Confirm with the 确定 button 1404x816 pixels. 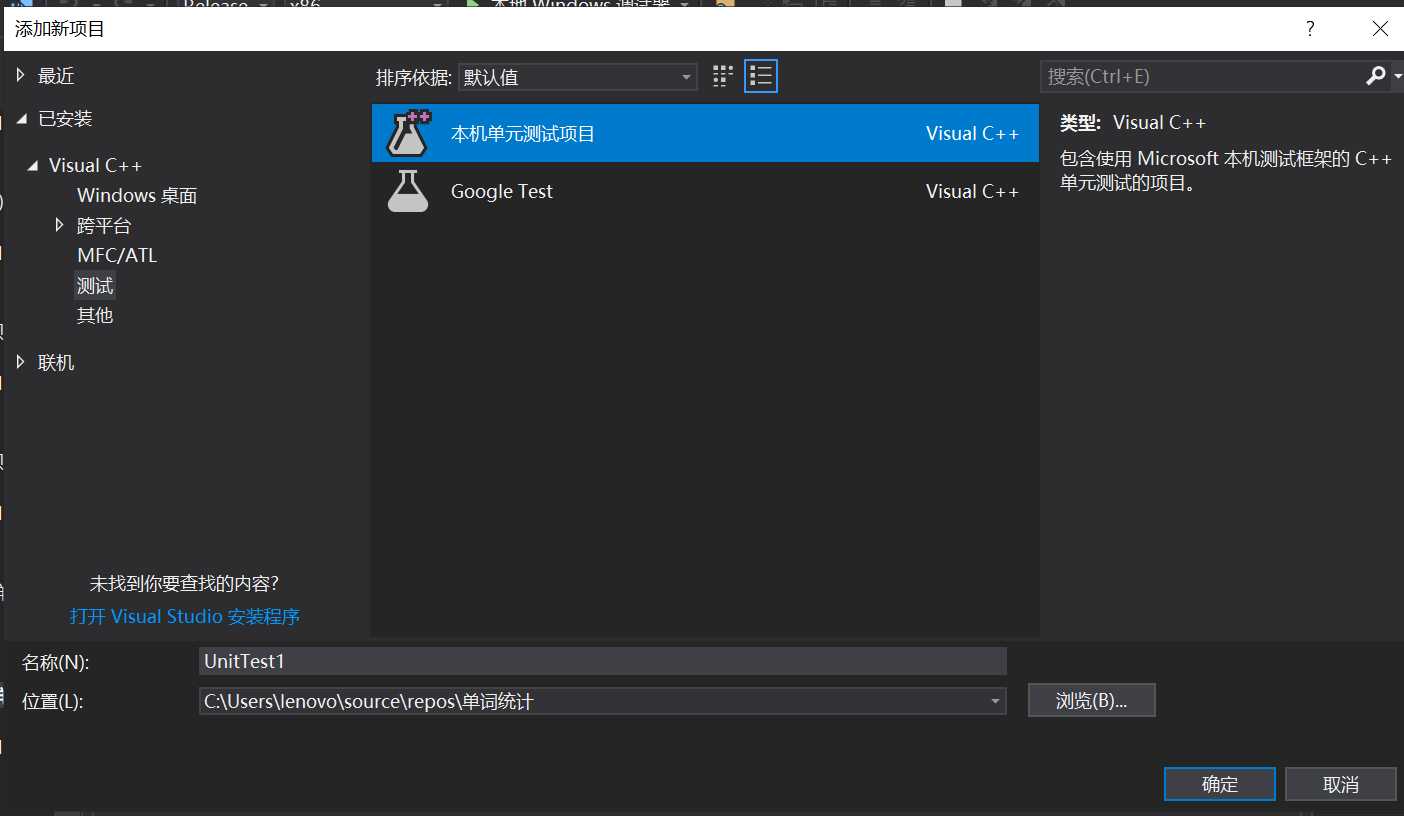point(1220,785)
